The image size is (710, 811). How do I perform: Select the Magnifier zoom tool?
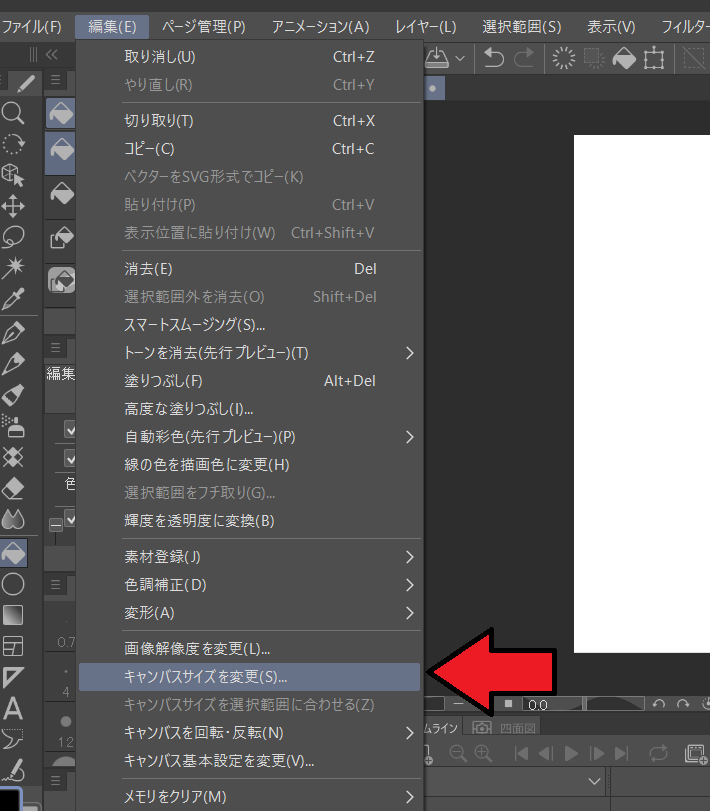tap(13, 112)
